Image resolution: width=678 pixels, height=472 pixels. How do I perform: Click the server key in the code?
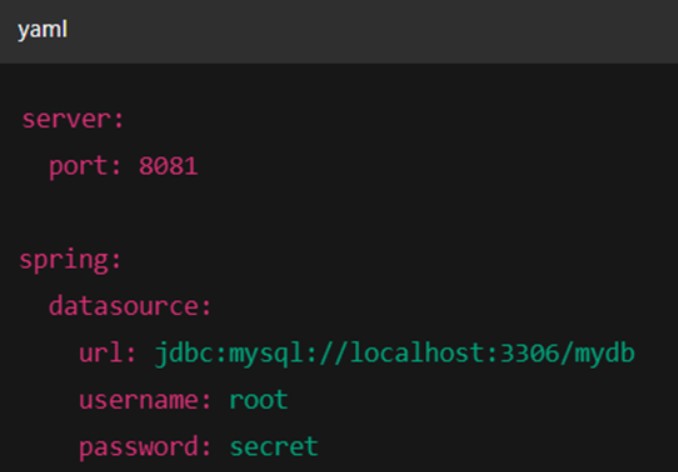[x=67, y=119]
